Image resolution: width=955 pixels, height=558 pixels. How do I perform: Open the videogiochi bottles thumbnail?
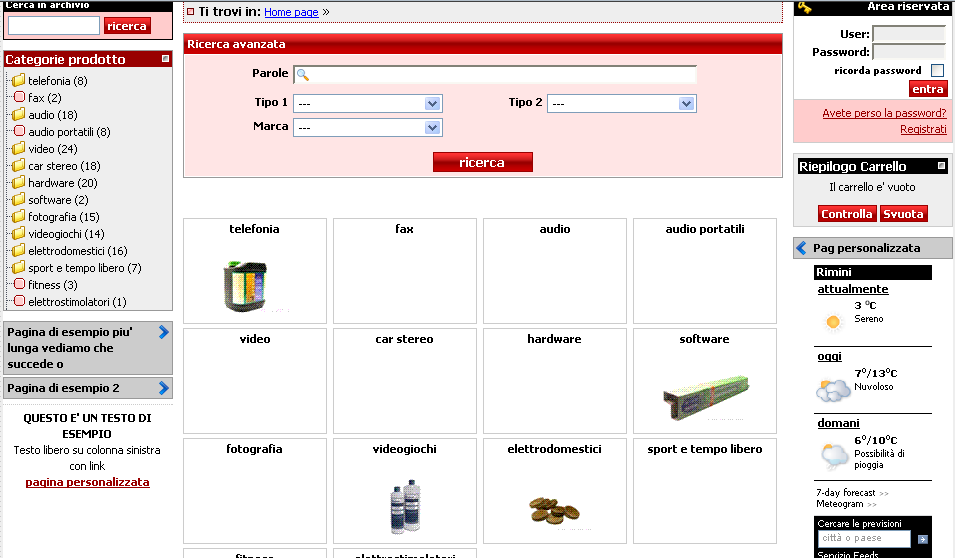[405, 507]
